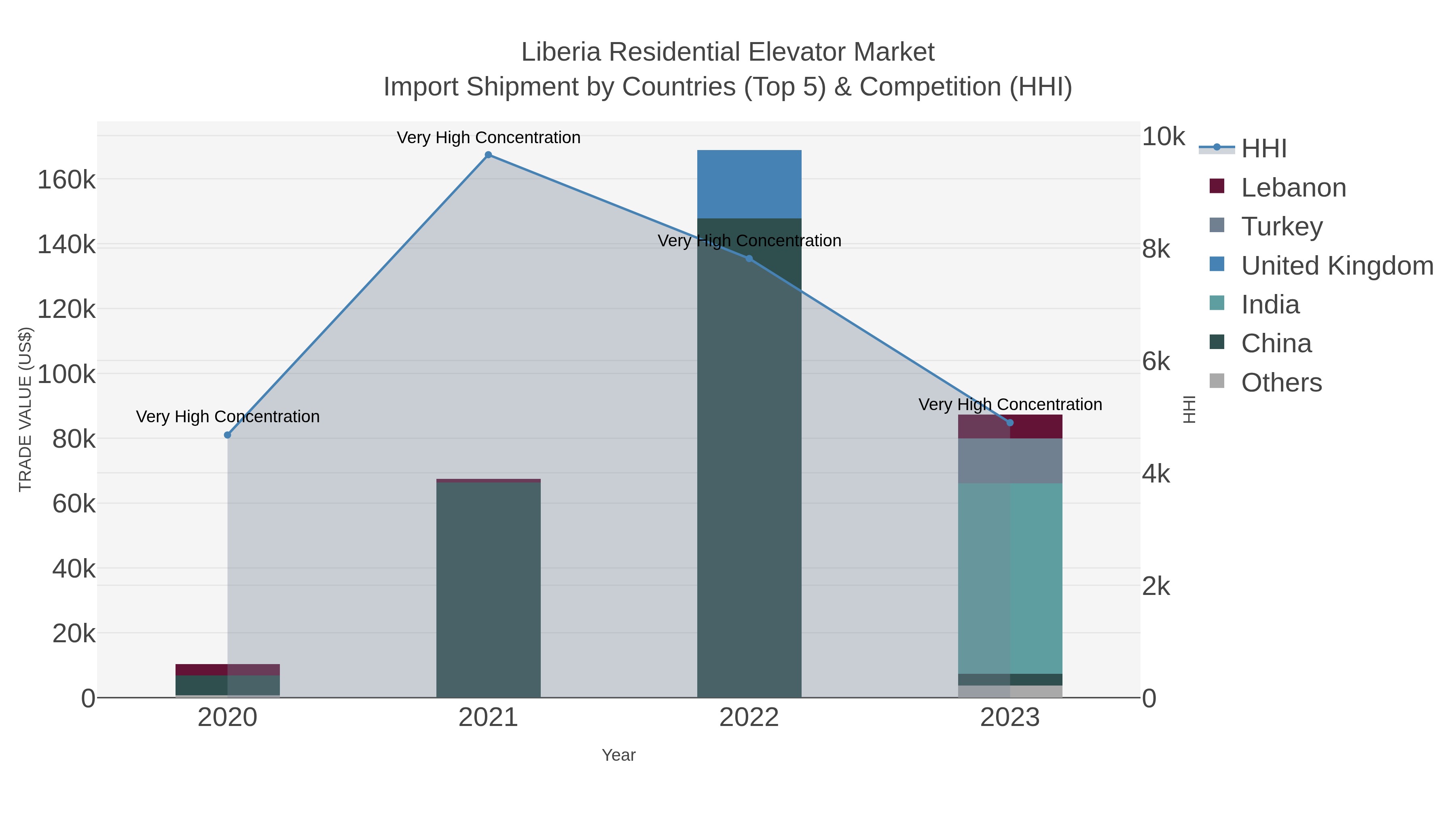This screenshot has height=819, width=1456.
Task: Click the Others segment of 2023 bar
Action: tap(1010, 691)
